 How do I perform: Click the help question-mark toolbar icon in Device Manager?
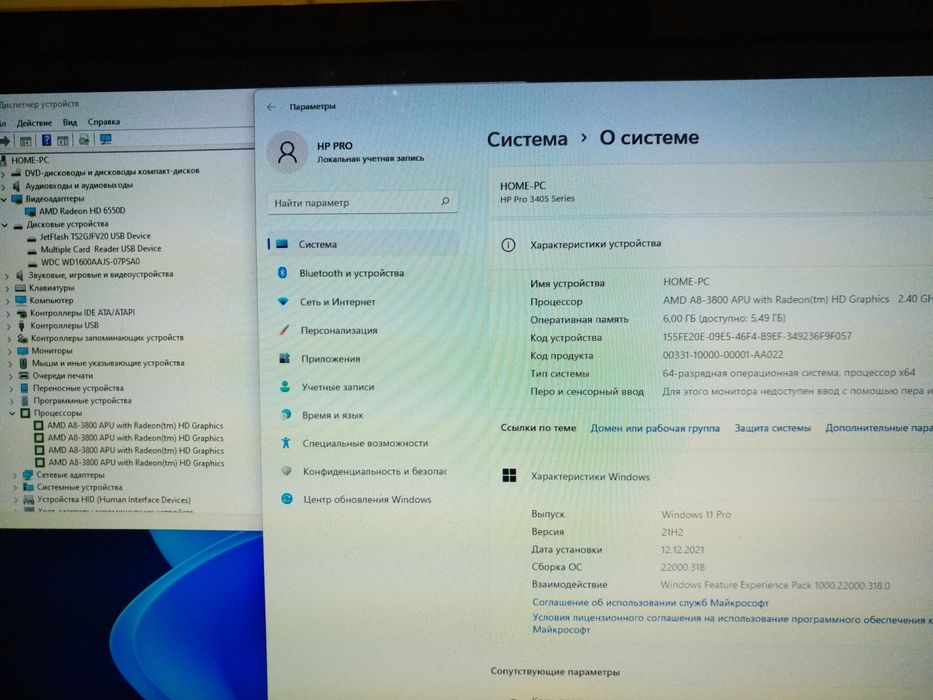46,140
